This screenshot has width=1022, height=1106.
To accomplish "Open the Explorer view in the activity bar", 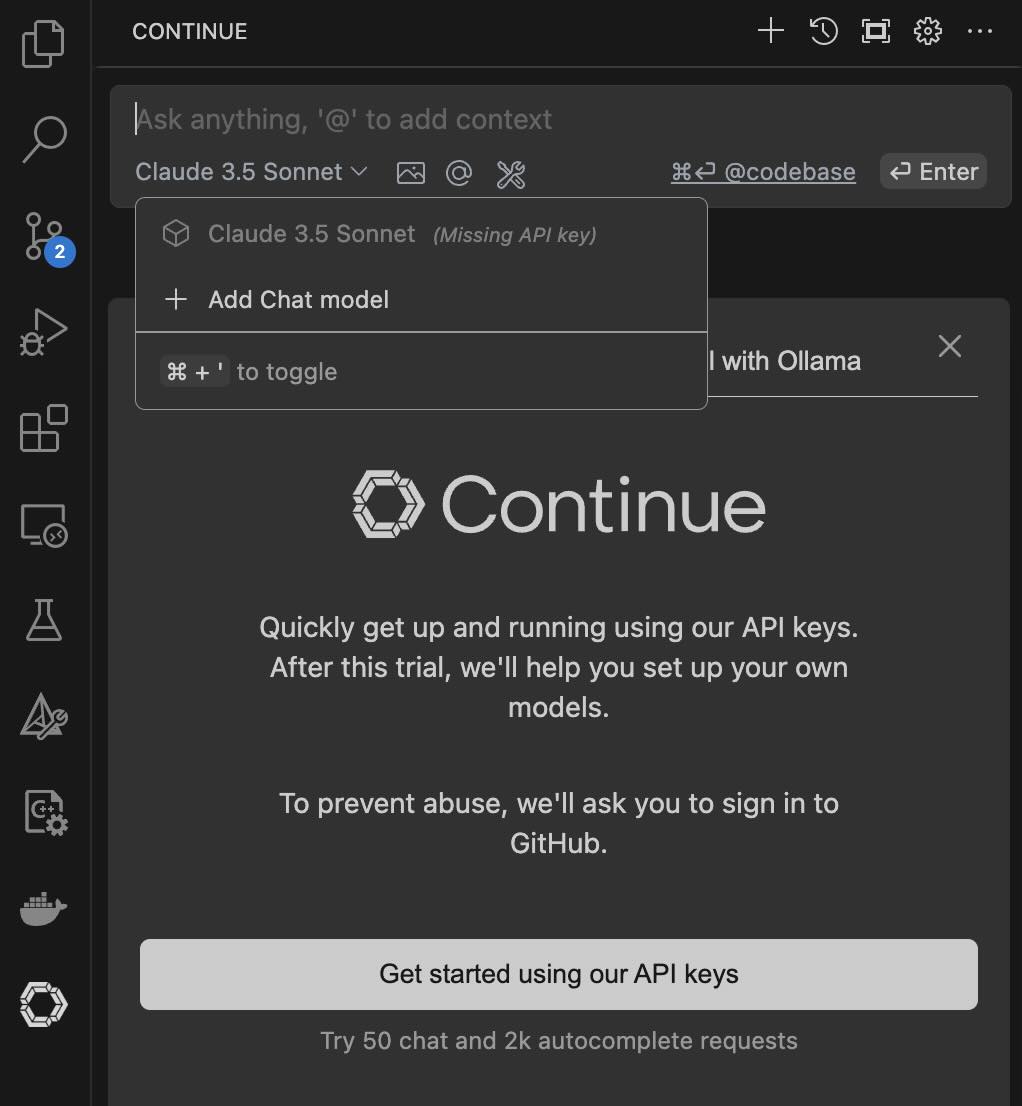I will pyautogui.click(x=44, y=44).
